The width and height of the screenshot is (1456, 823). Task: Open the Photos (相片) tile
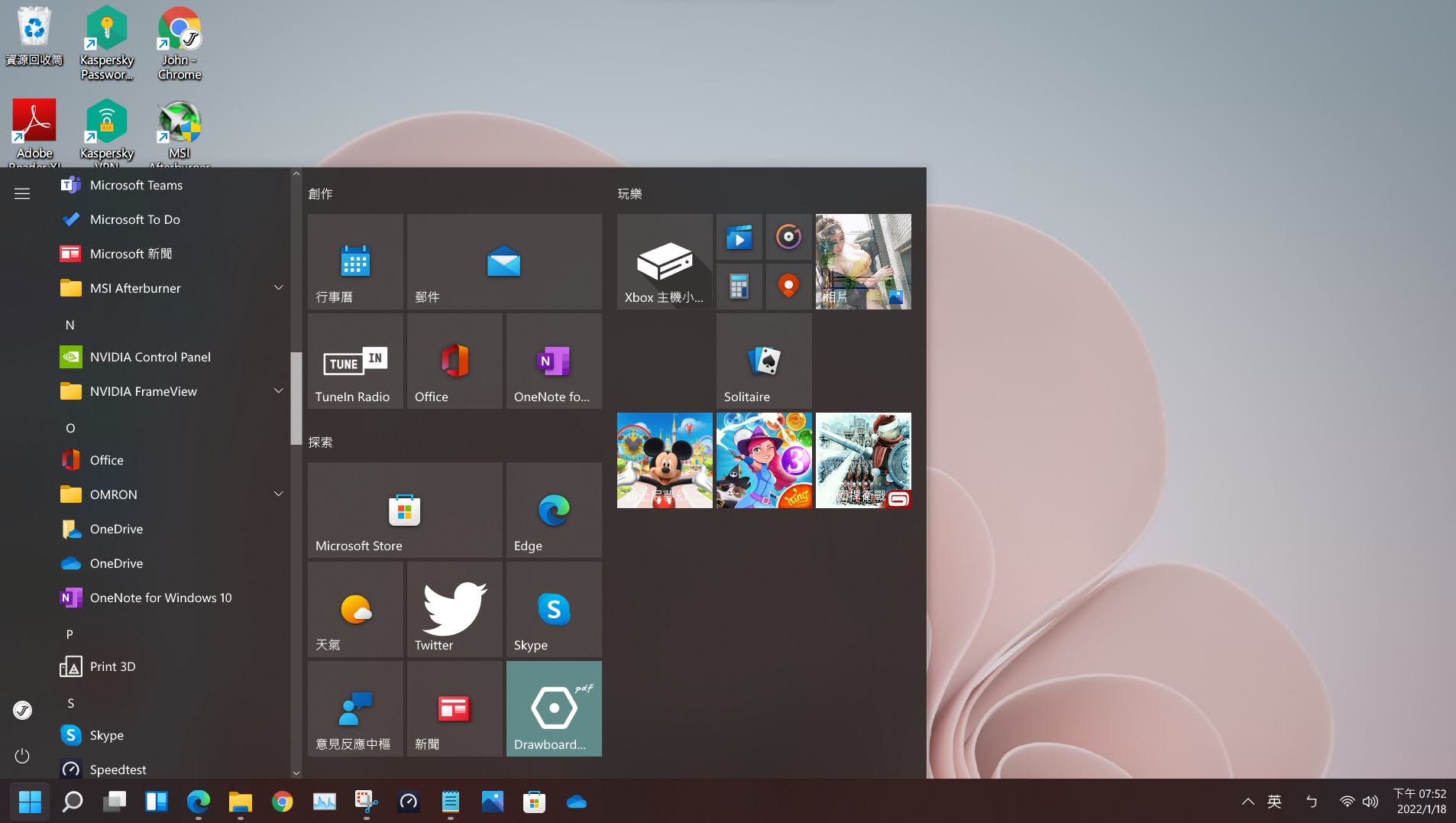pyautogui.click(x=863, y=261)
